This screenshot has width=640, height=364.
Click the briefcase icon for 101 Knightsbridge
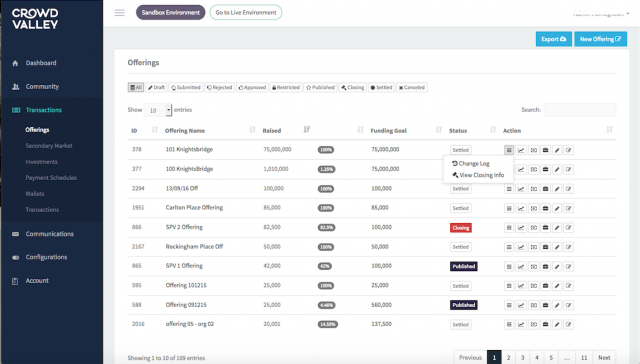point(545,150)
